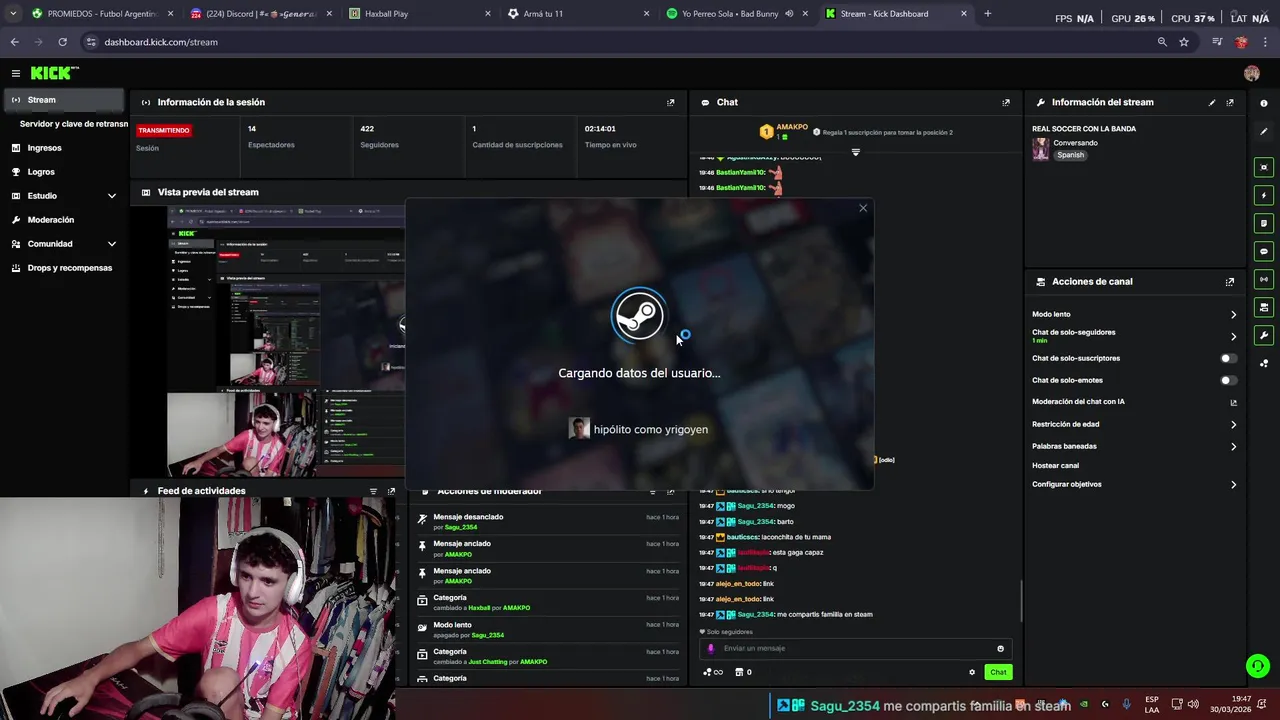Screen dimensions: 1280x720
Task: Pop out the Información de la sesión panel
Action: 671,102
